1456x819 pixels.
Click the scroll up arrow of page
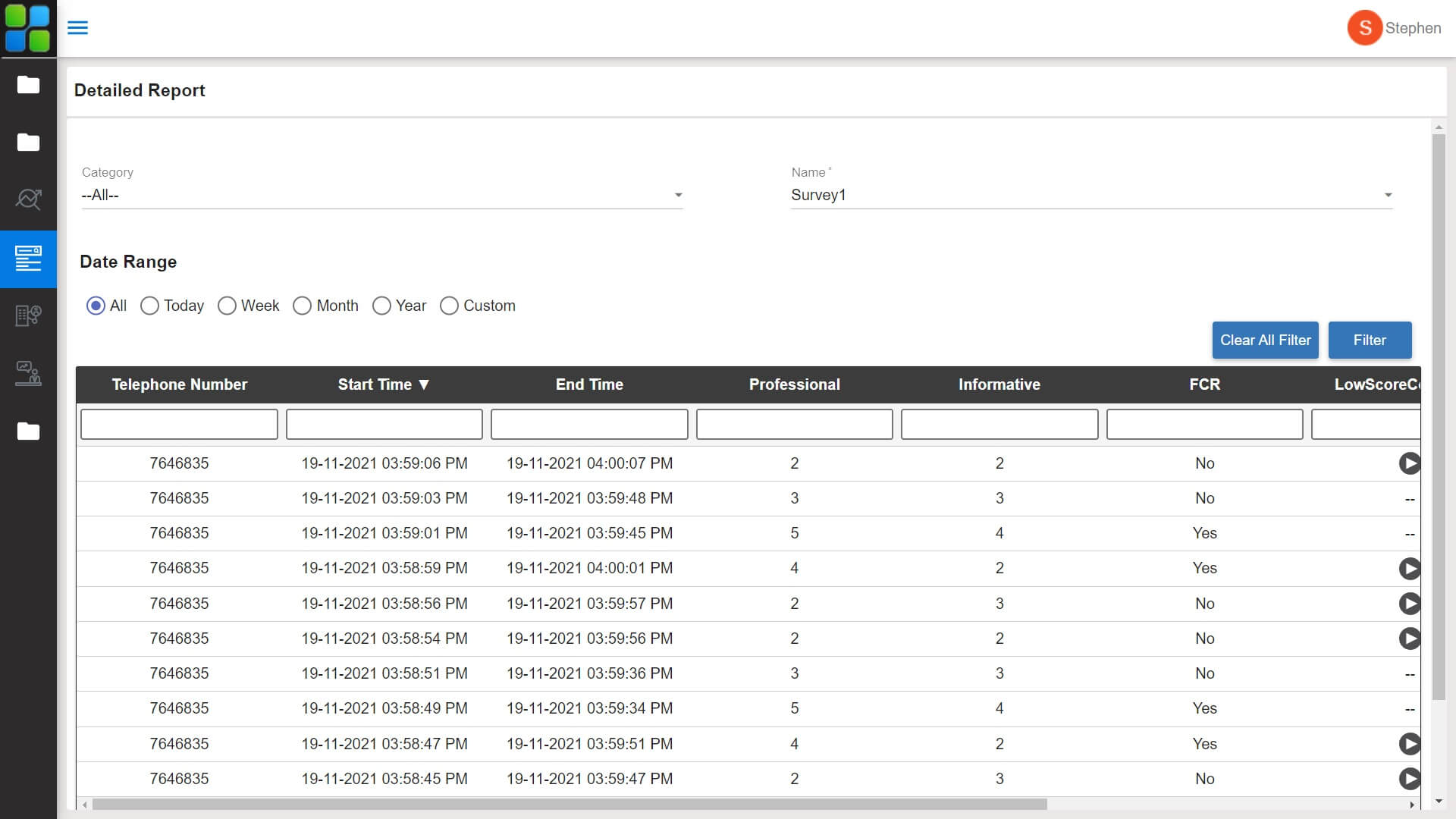click(1439, 127)
